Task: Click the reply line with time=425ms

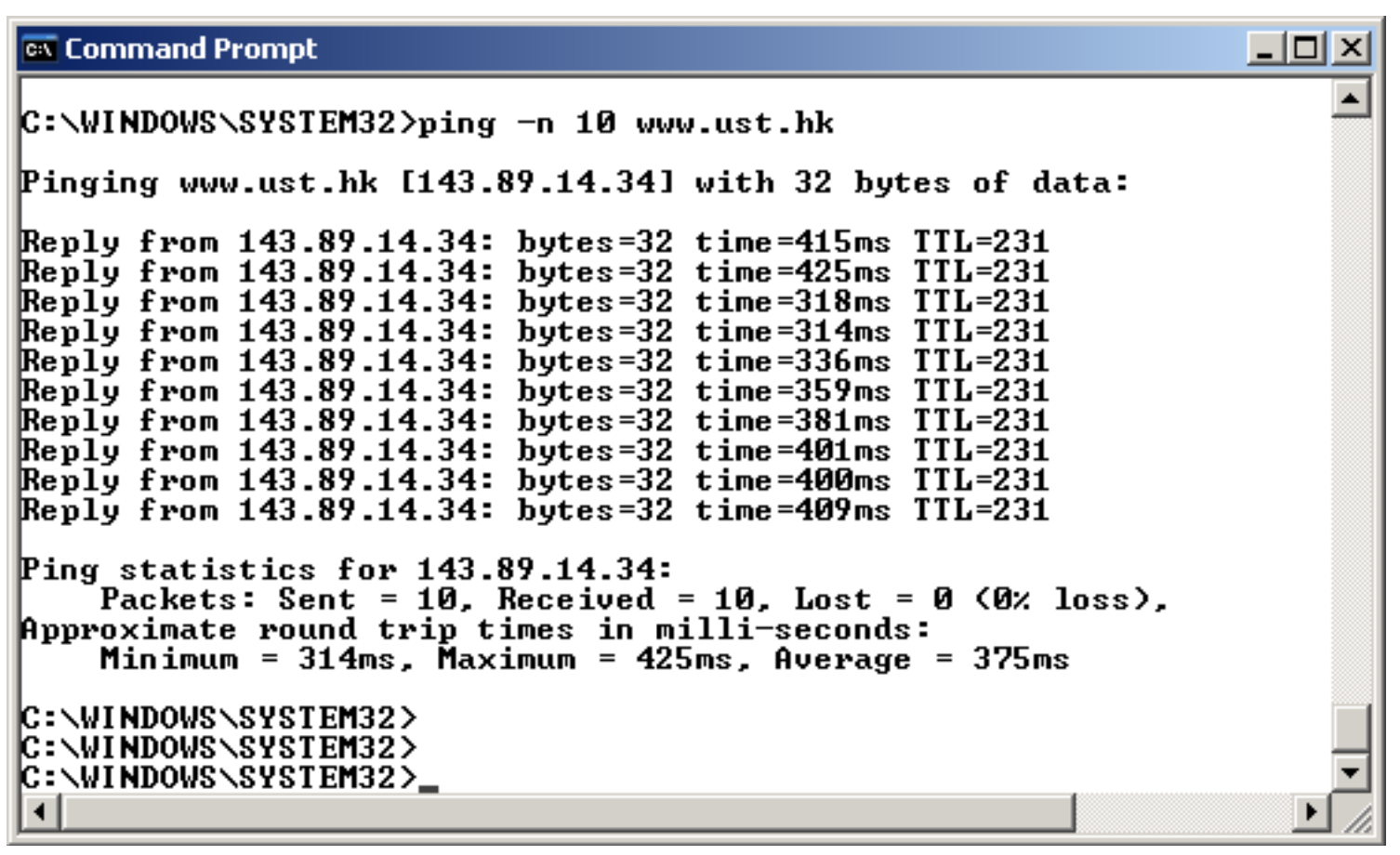Action: tap(535, 272)
